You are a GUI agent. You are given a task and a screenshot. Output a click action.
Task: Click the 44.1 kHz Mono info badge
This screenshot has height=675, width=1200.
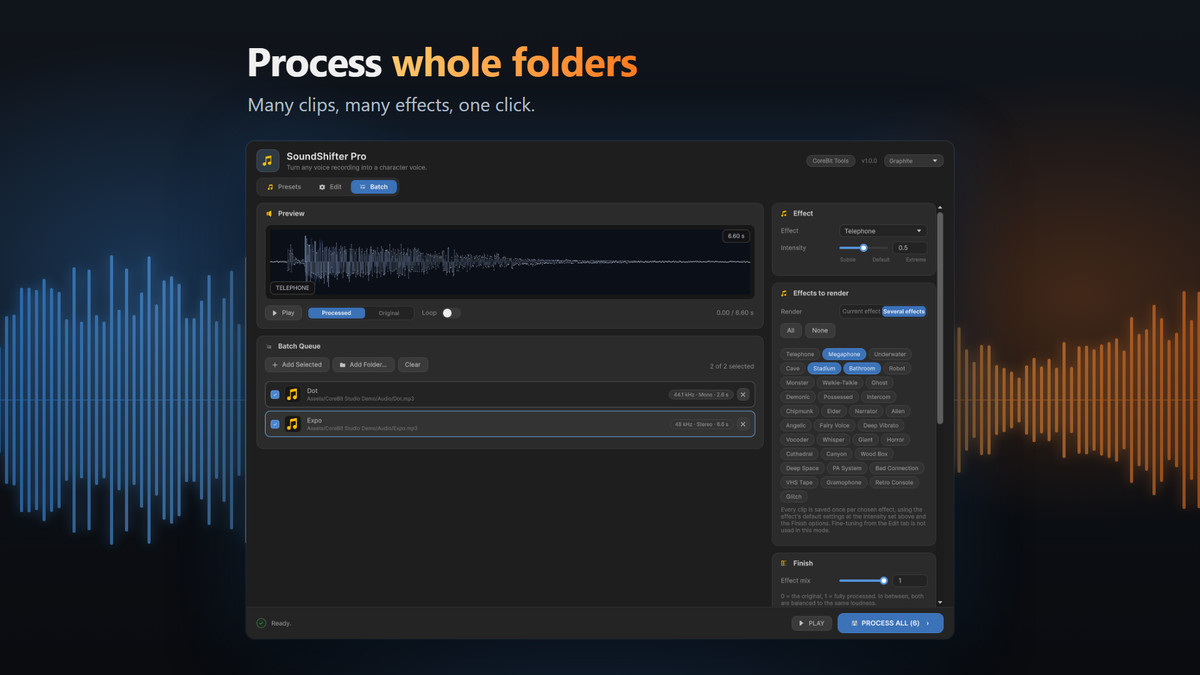(x=700, y=394)
